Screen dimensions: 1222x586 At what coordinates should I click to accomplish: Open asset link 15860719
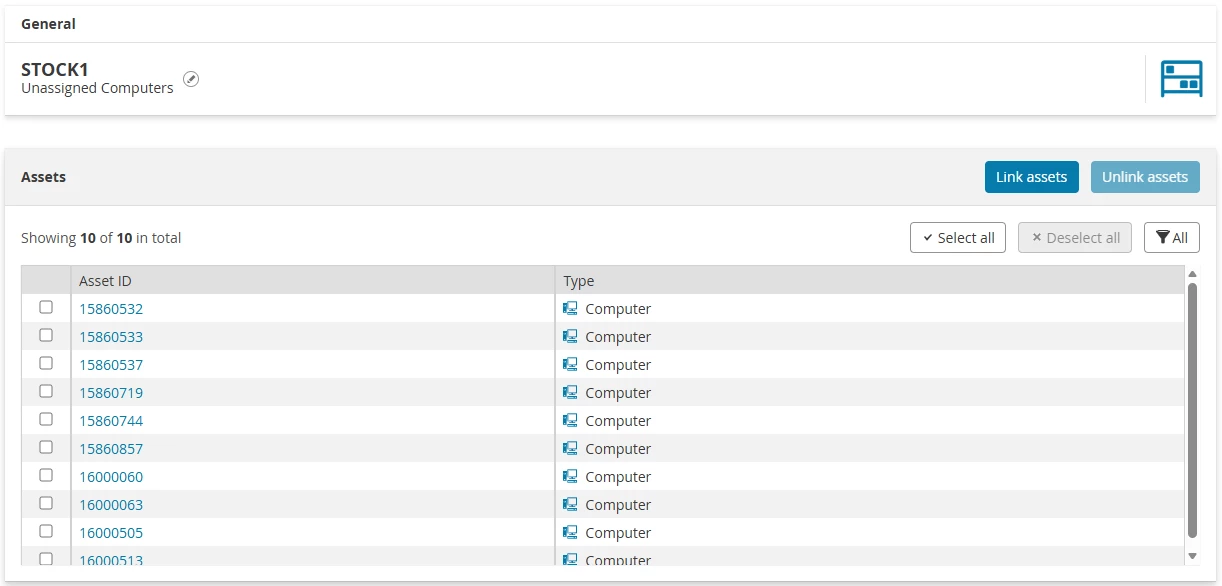point(111,393)
